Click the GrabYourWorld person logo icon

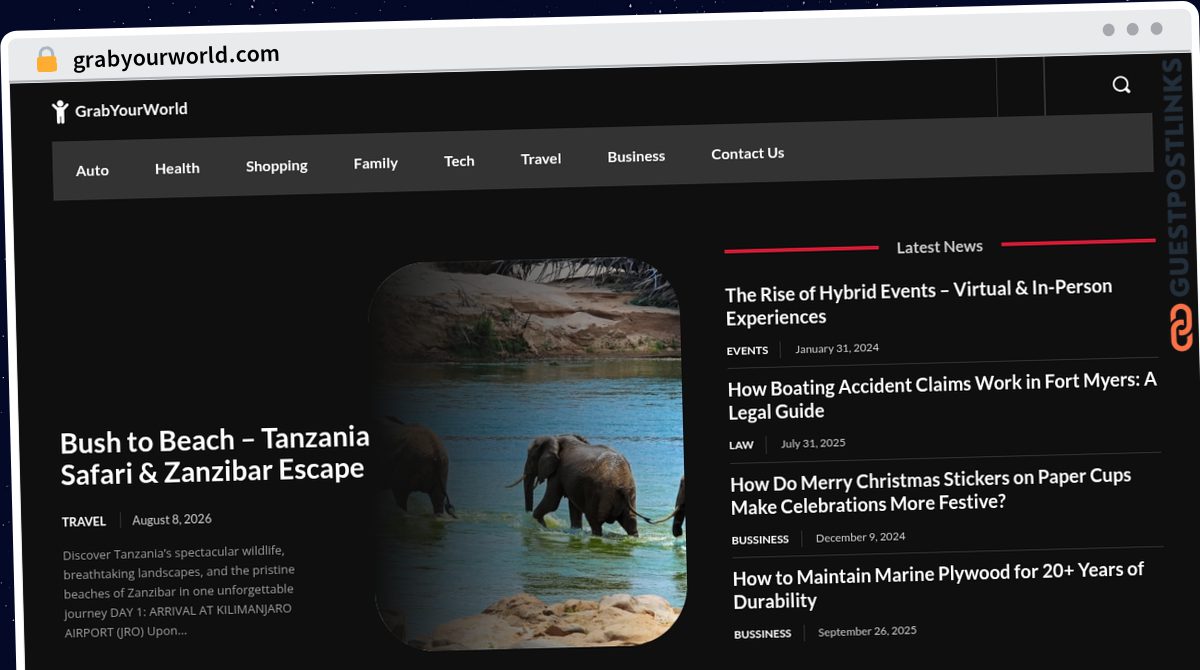[60, 111]
